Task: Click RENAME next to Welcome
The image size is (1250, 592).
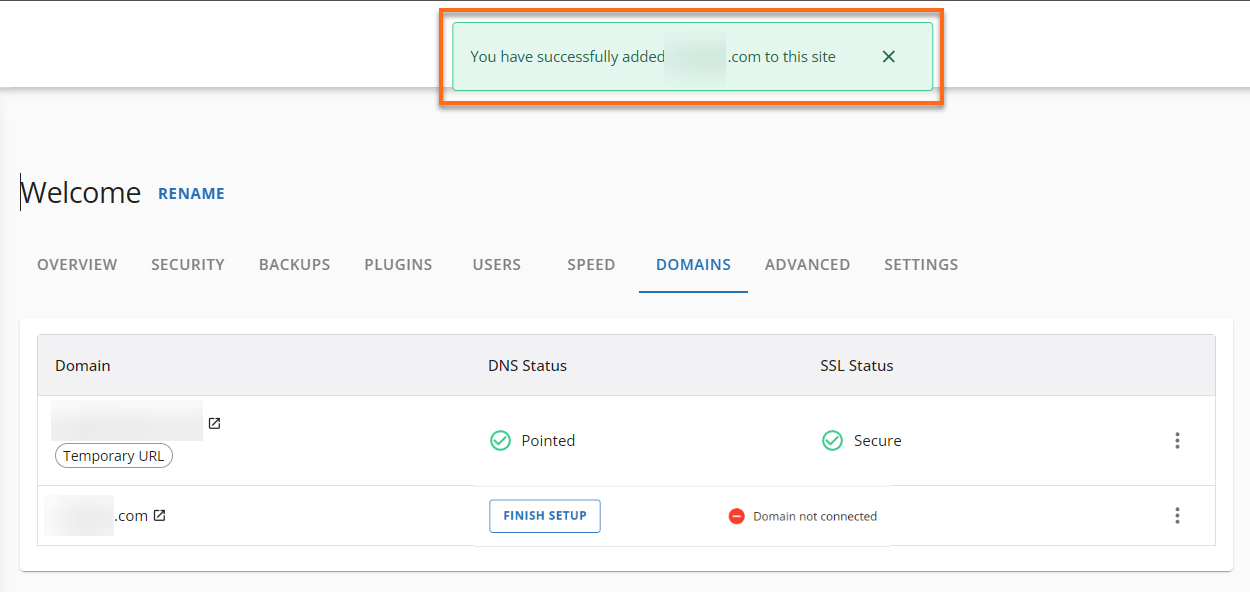Action: [x=191, y=194]
